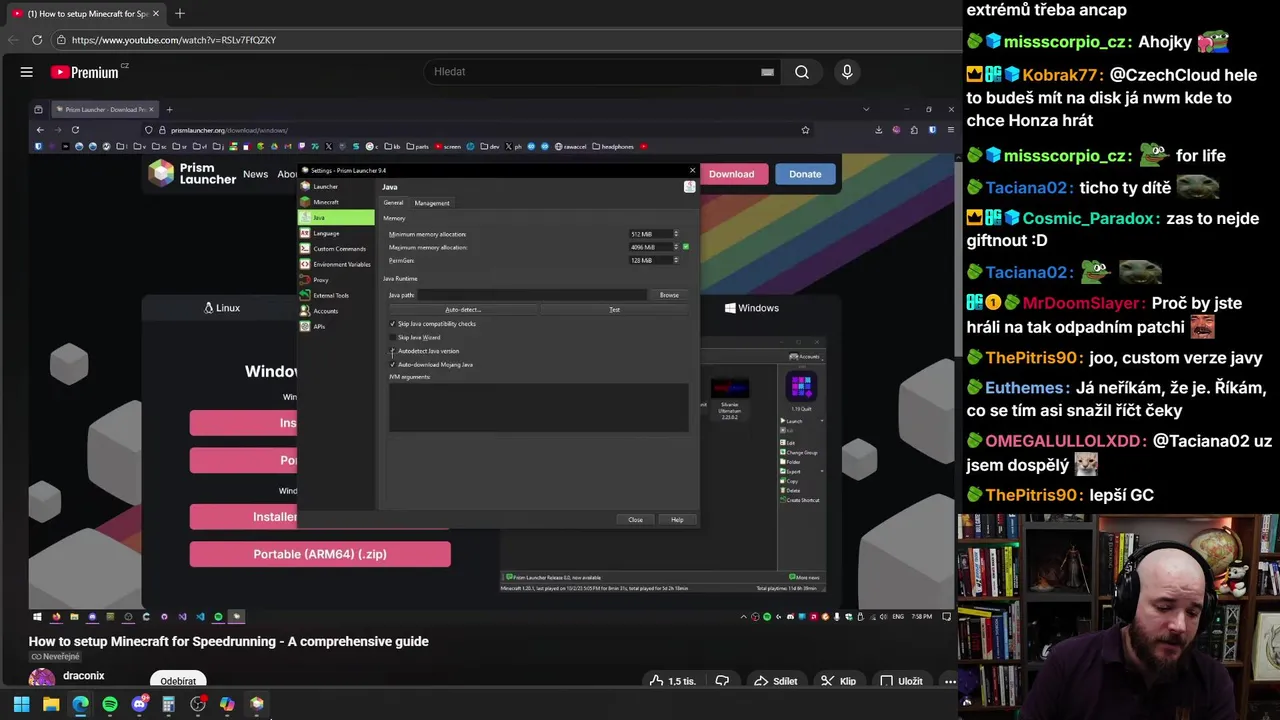Open the YouTube guide hamburger menu

[27, 72]
